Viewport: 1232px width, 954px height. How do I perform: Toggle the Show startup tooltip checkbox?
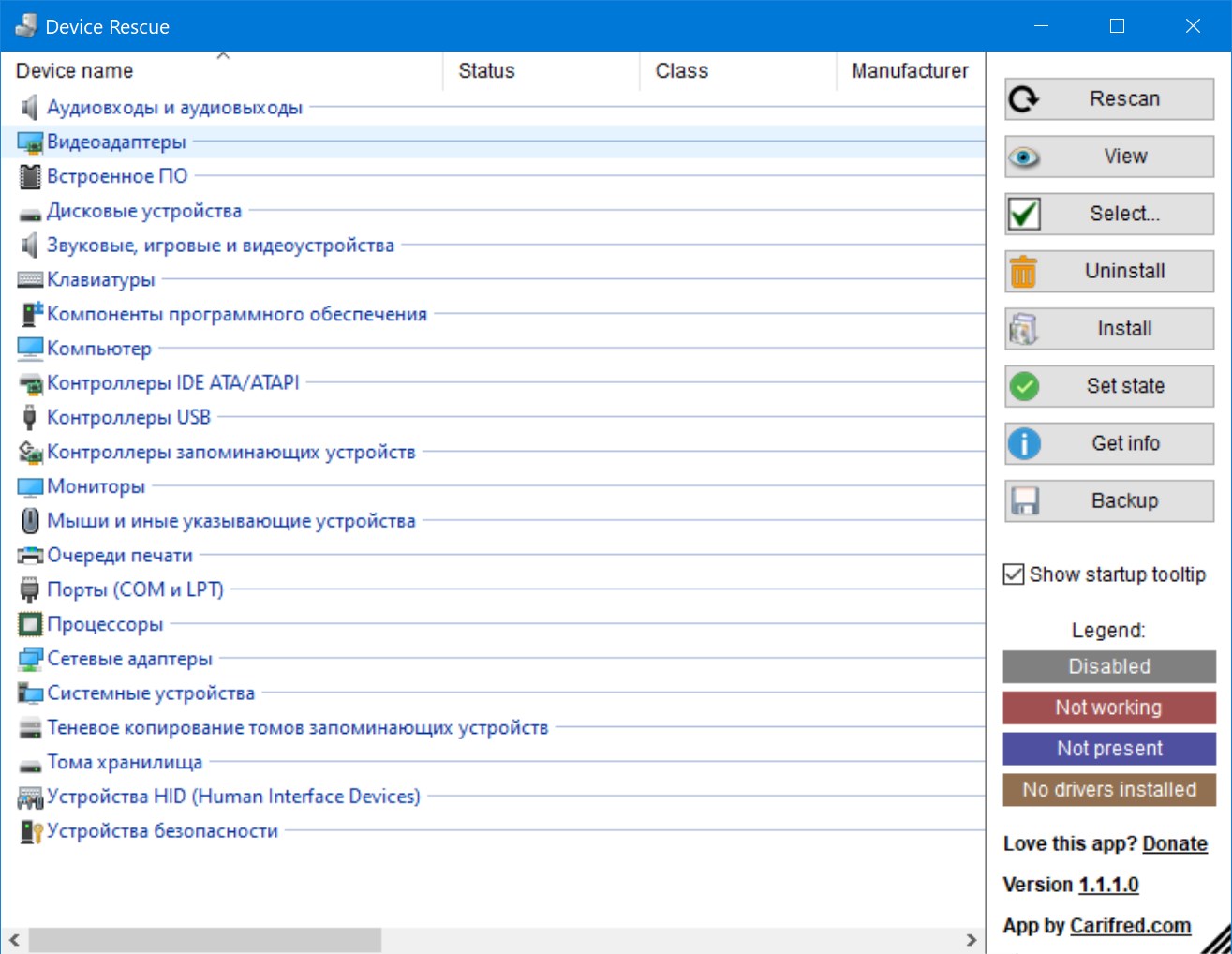coord(1014,574)
